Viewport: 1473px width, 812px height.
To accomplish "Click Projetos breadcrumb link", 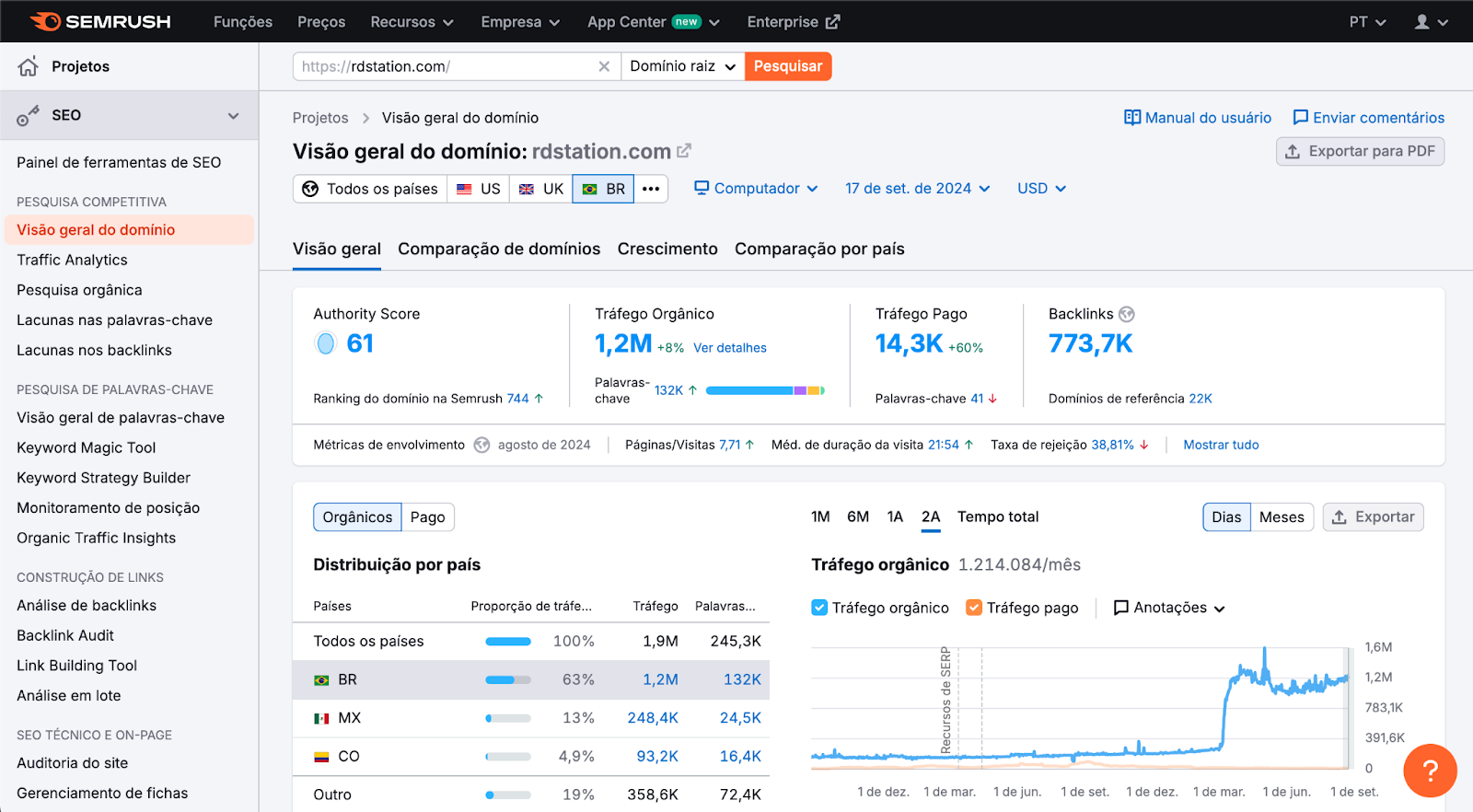I will pyautogui.click(x=320, y=118).
